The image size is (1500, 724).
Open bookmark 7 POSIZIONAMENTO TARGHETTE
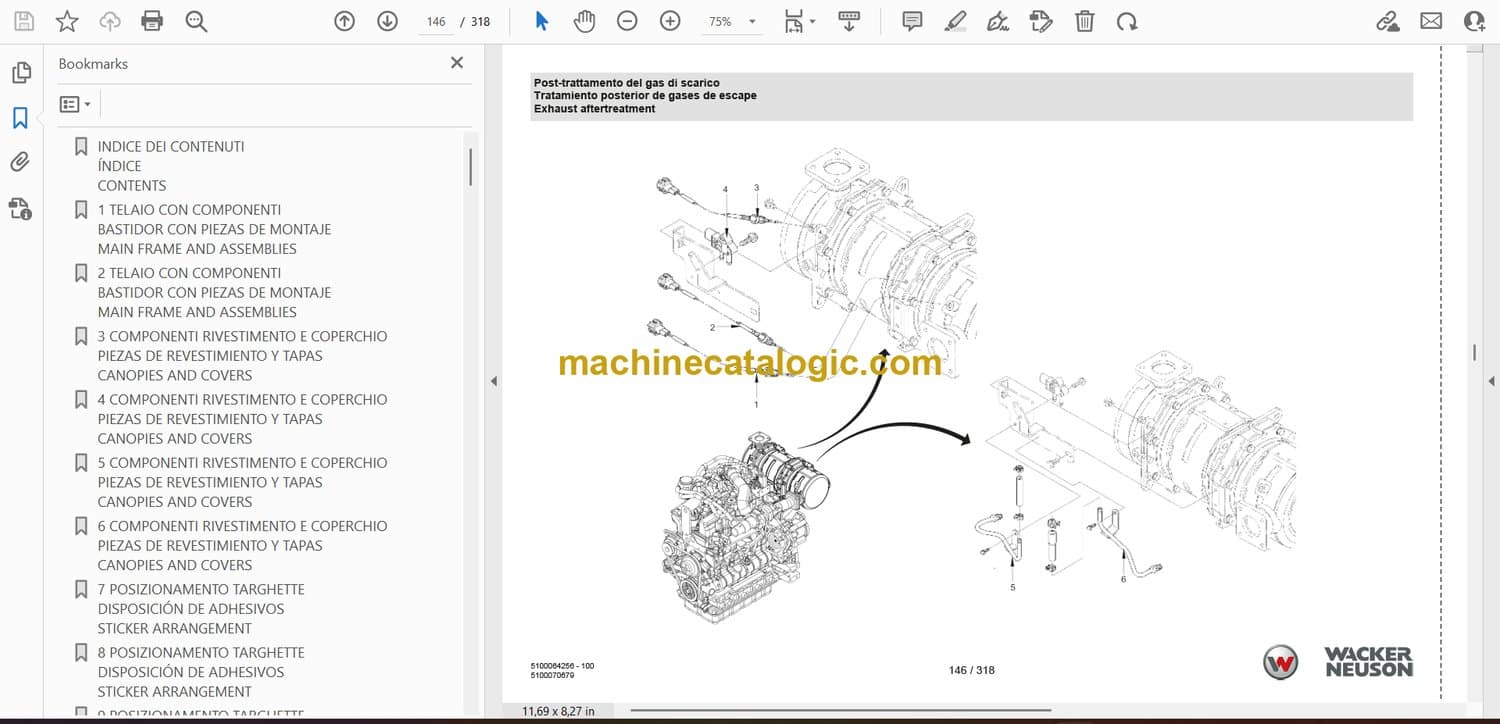(x=201, y=589)
